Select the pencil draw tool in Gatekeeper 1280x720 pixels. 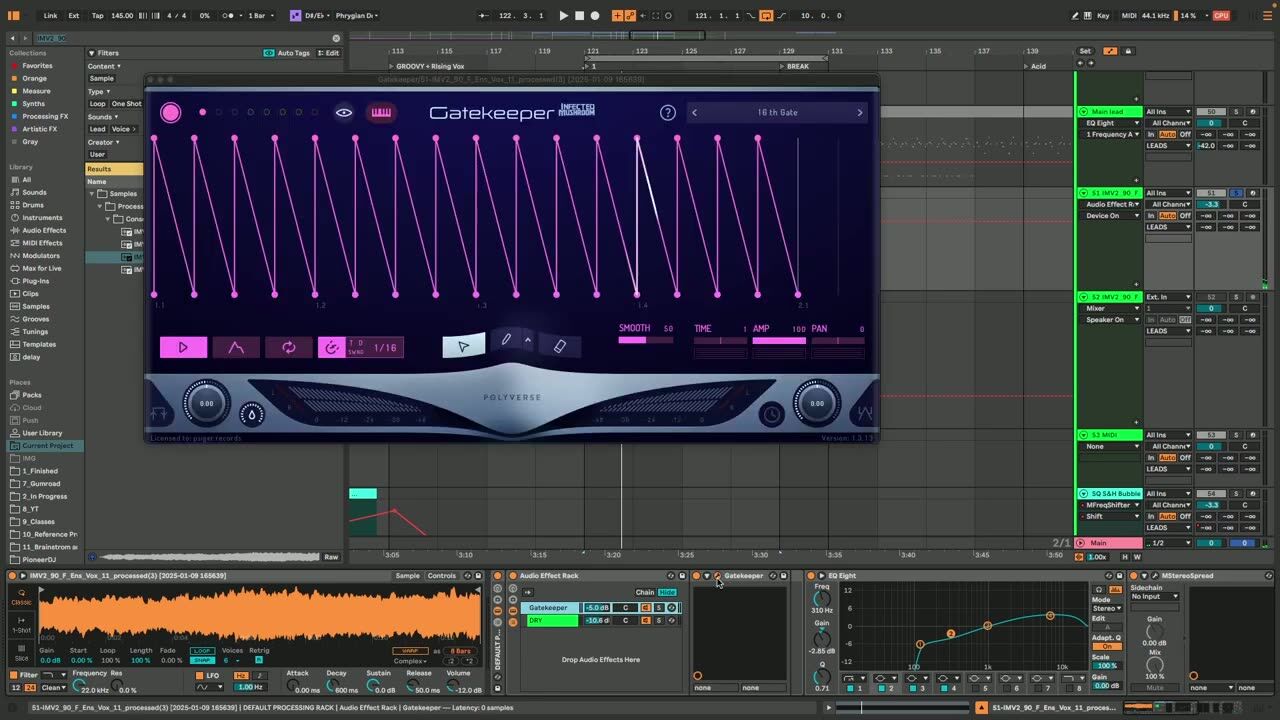[506, 341]
